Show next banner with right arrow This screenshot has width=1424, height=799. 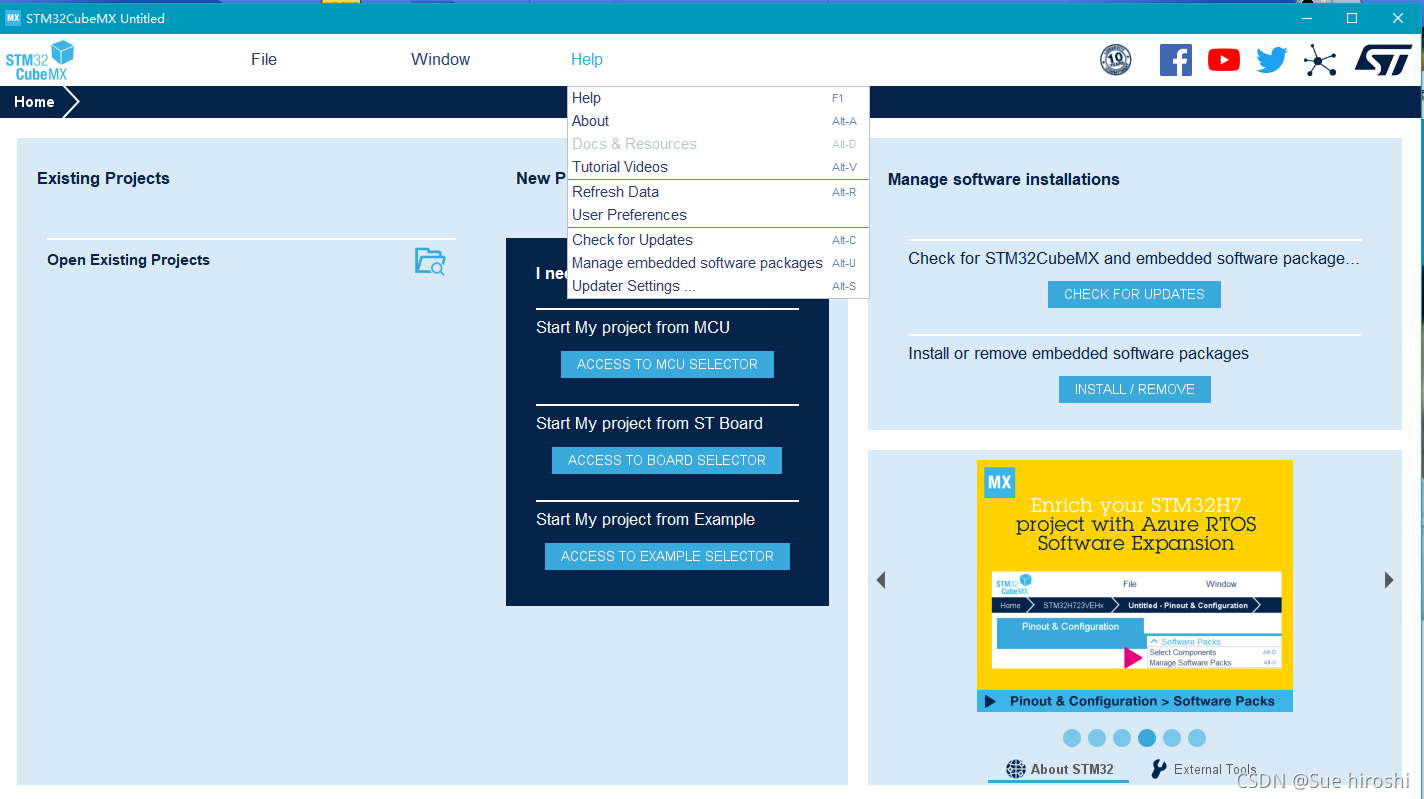coord(1389,580)
